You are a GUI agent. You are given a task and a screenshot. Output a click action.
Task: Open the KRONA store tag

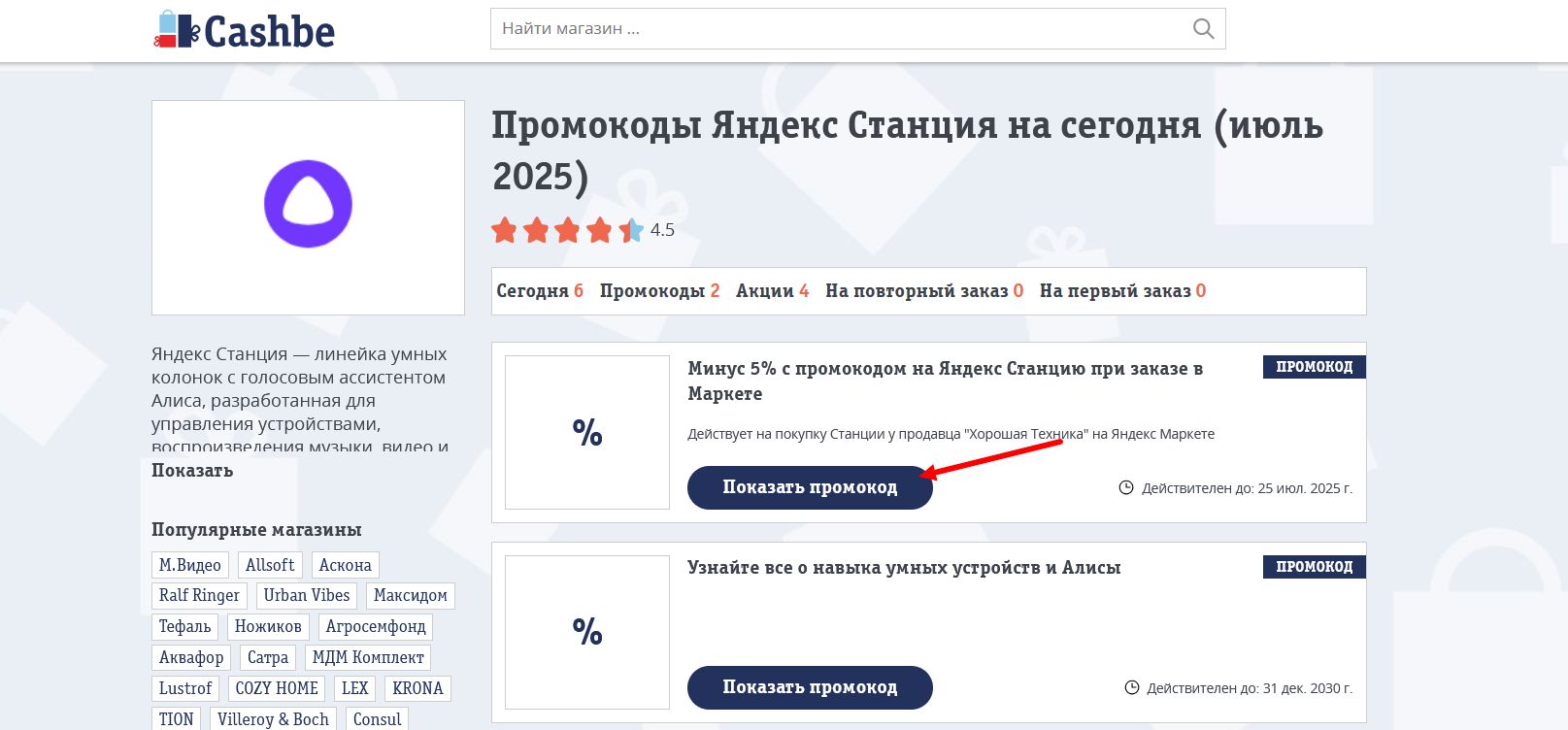417,688
